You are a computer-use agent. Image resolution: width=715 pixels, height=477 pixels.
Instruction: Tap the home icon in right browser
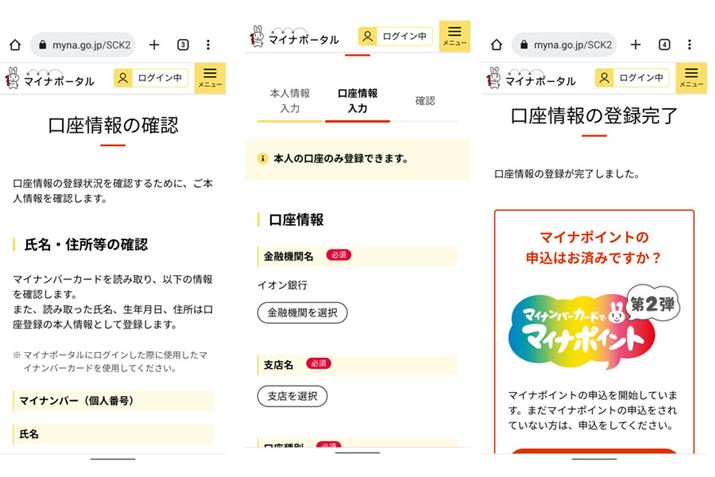497,45
